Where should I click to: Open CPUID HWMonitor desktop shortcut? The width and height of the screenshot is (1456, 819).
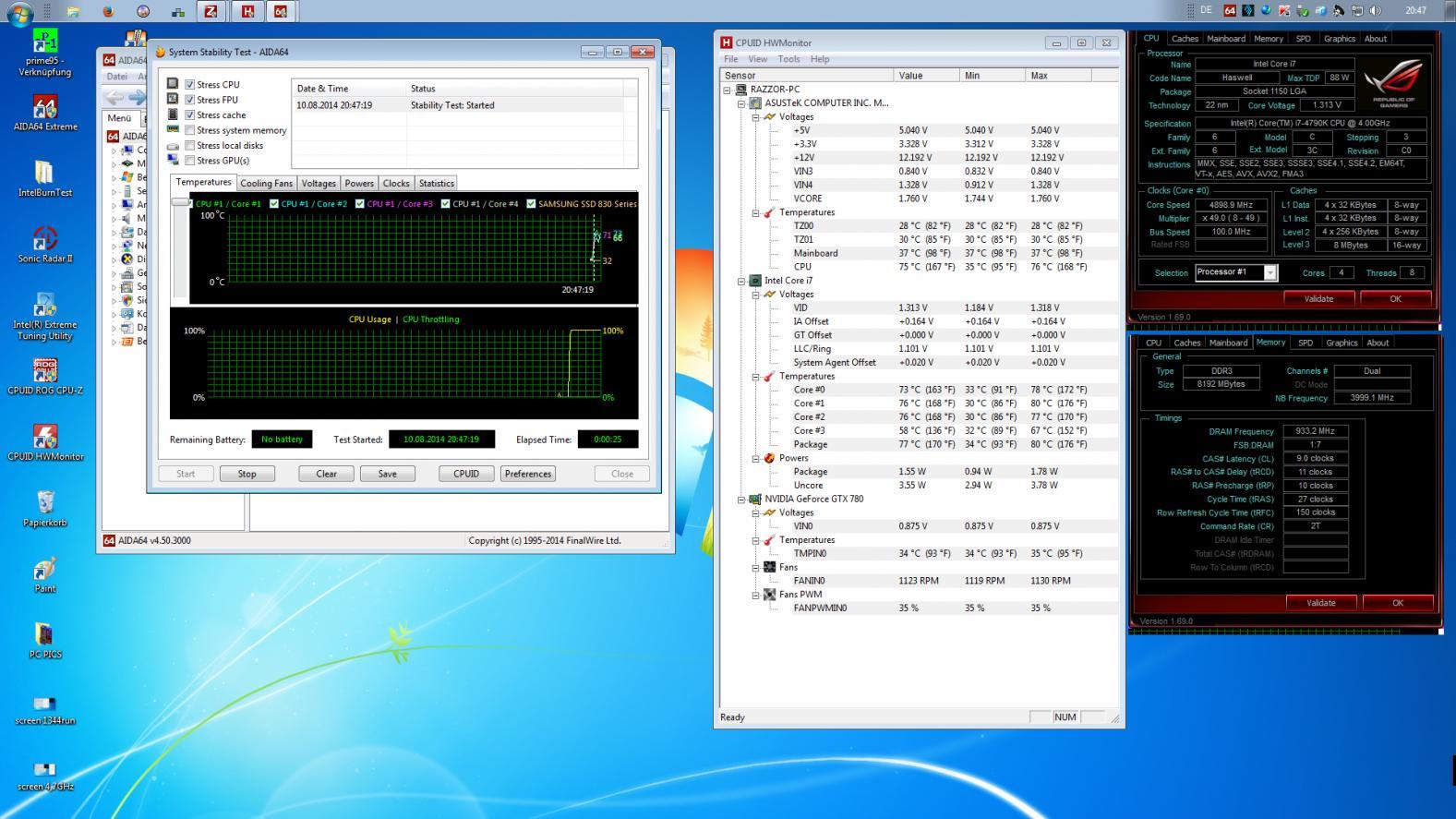pos(45,443)
